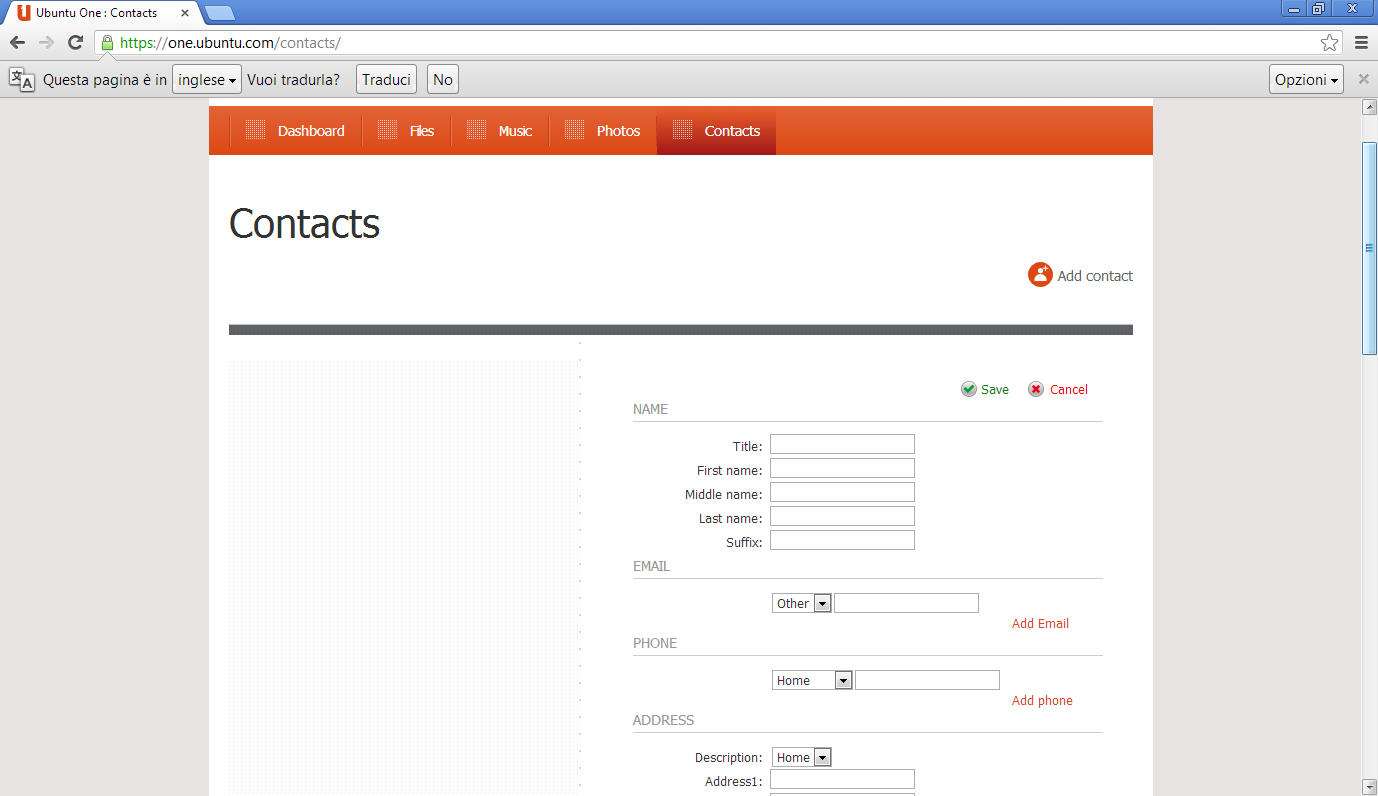The image size is (1378, 796).
Task: Click the Add Email link
Action: [1040, 623]
